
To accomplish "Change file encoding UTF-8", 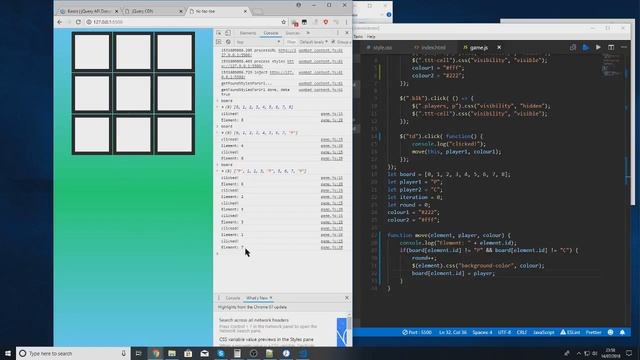I will pos(504,333).
